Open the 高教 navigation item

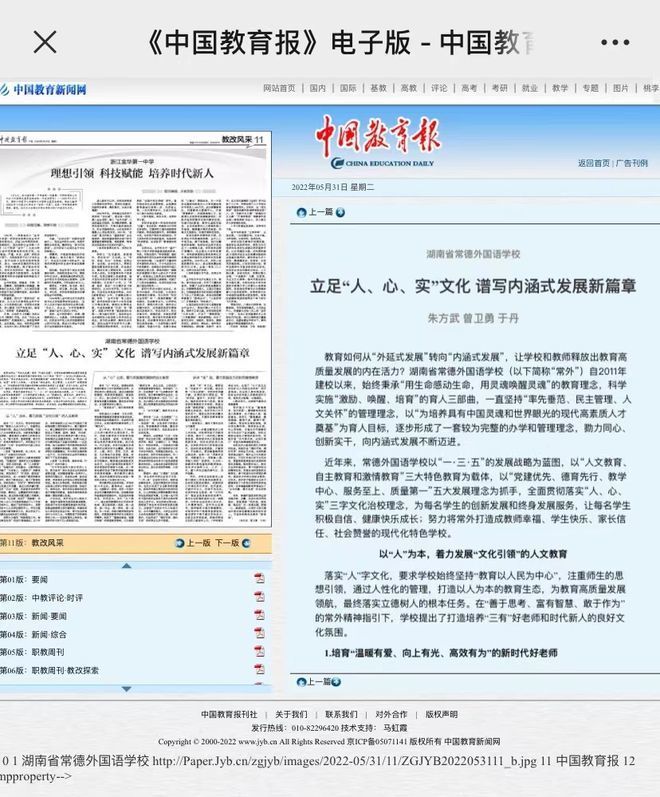409,88
